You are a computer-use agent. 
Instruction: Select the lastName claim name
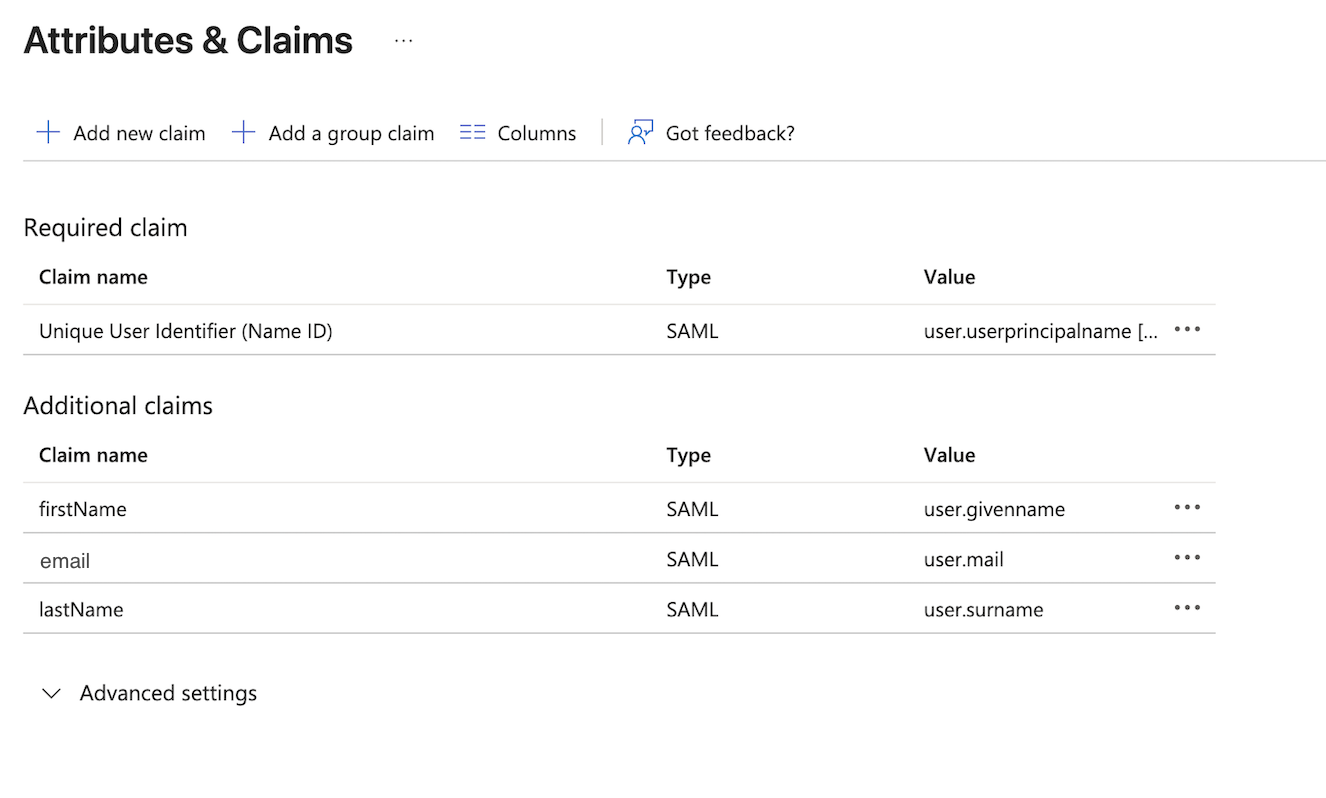[81, 609]
